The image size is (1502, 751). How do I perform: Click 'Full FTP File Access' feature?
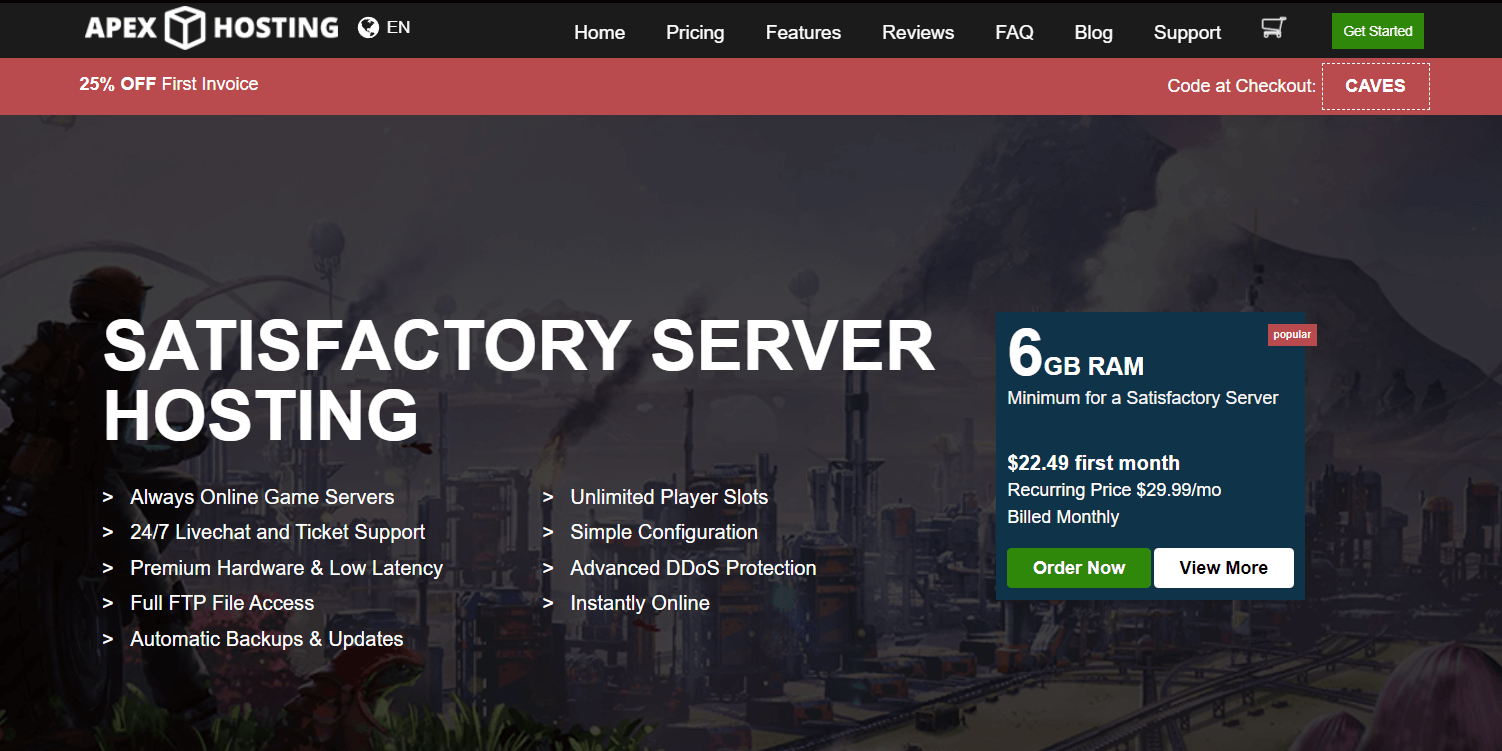click(x=222, y=603)
